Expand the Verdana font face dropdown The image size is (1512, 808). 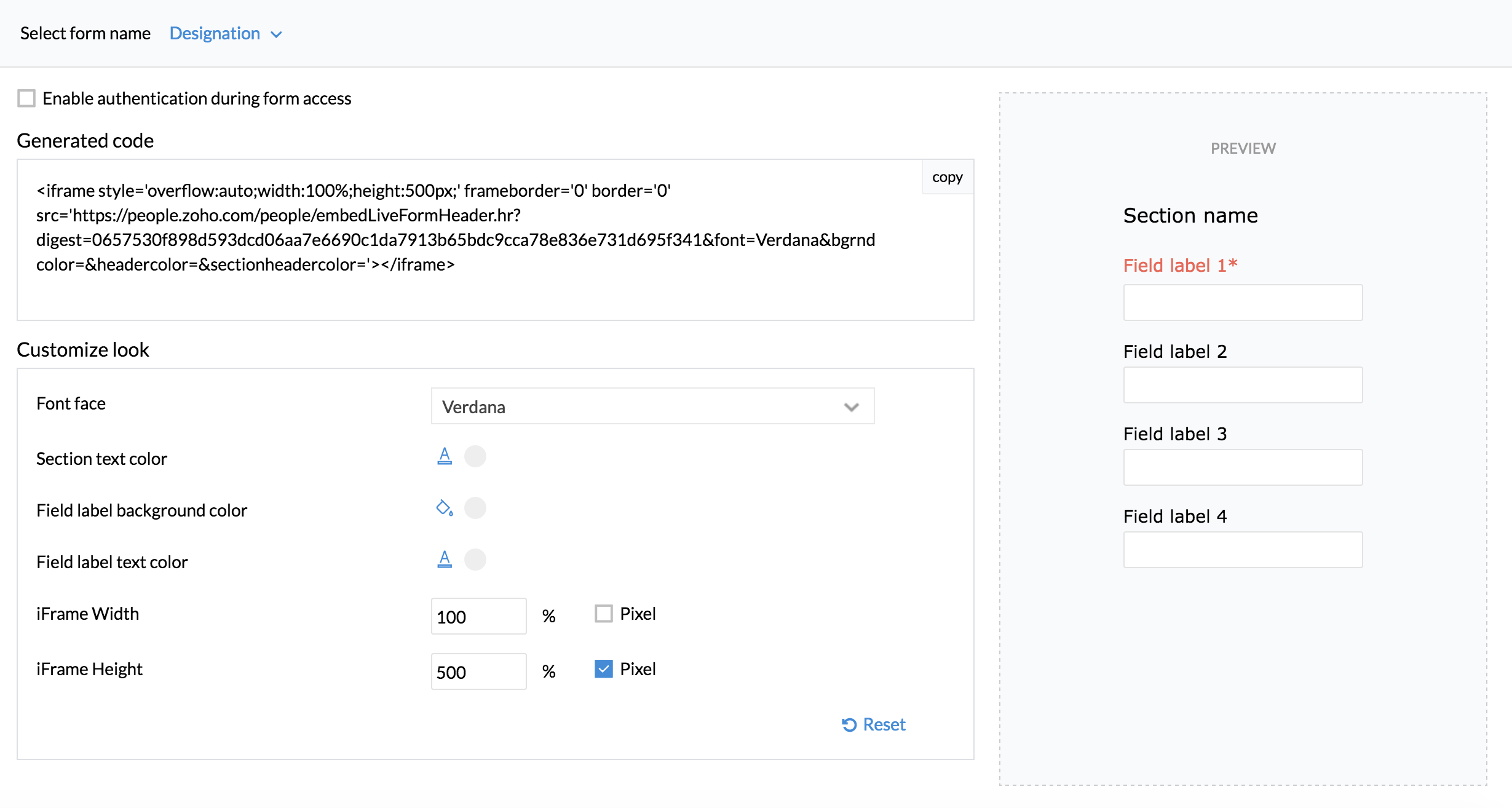652,406
